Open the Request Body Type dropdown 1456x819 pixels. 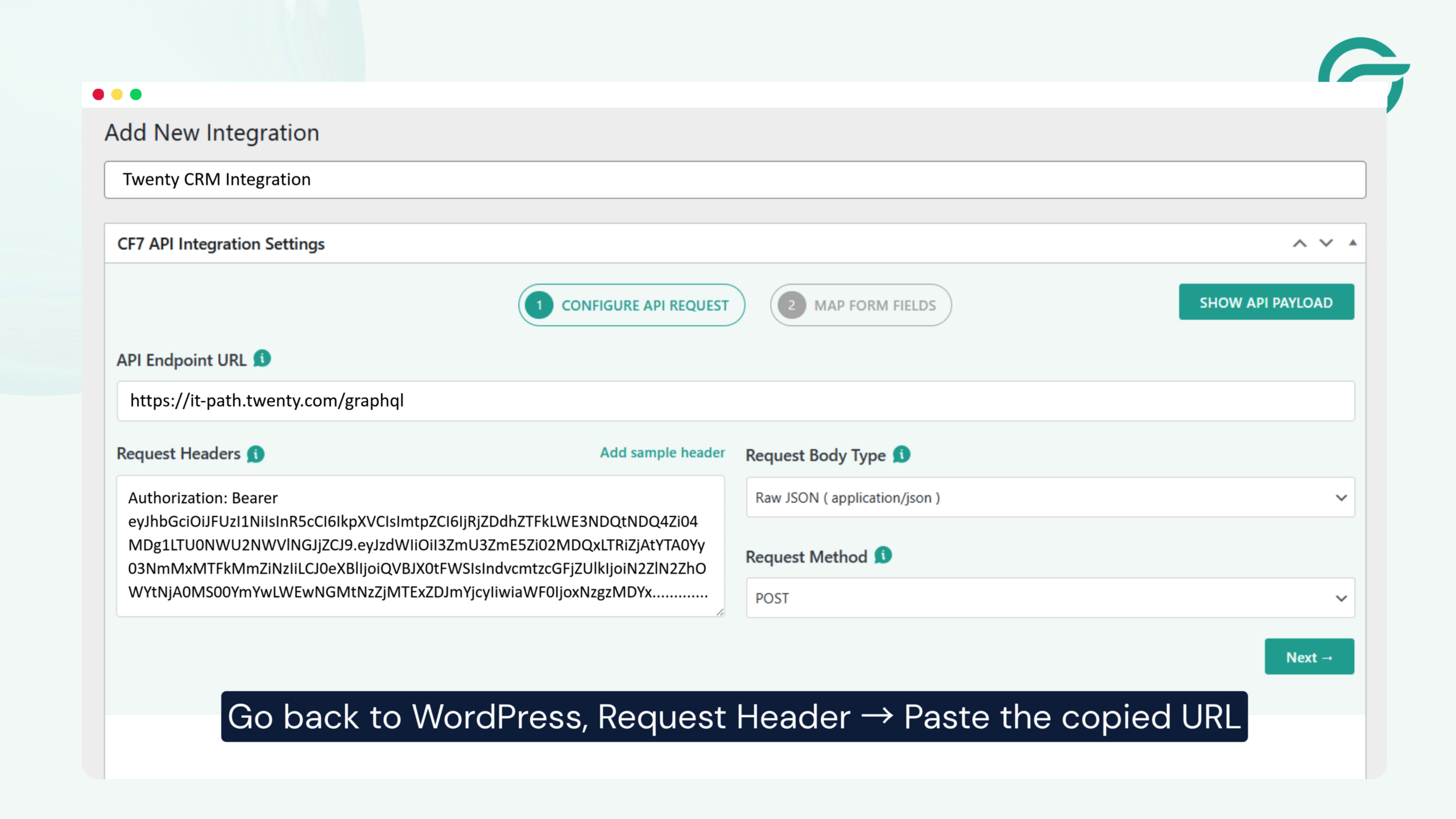click(1050, 498)
